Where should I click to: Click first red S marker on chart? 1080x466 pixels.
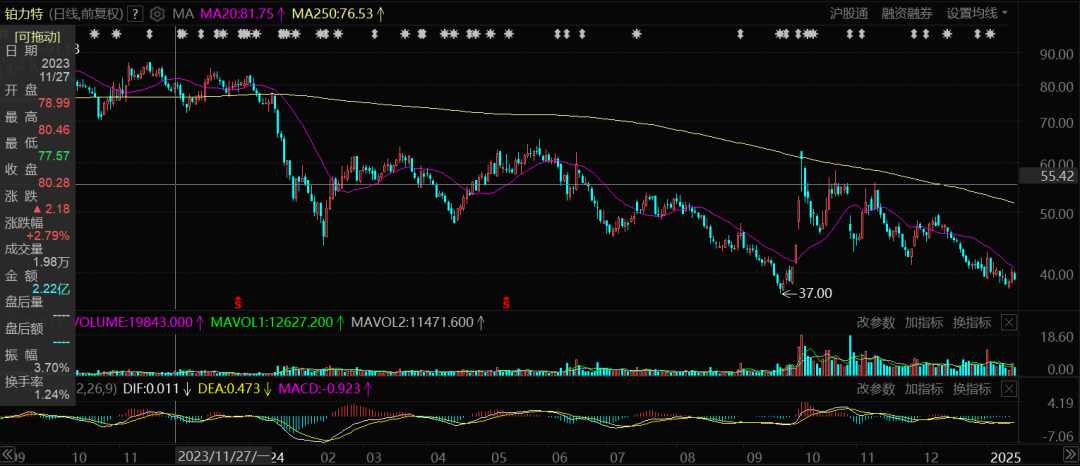[238, 301]
